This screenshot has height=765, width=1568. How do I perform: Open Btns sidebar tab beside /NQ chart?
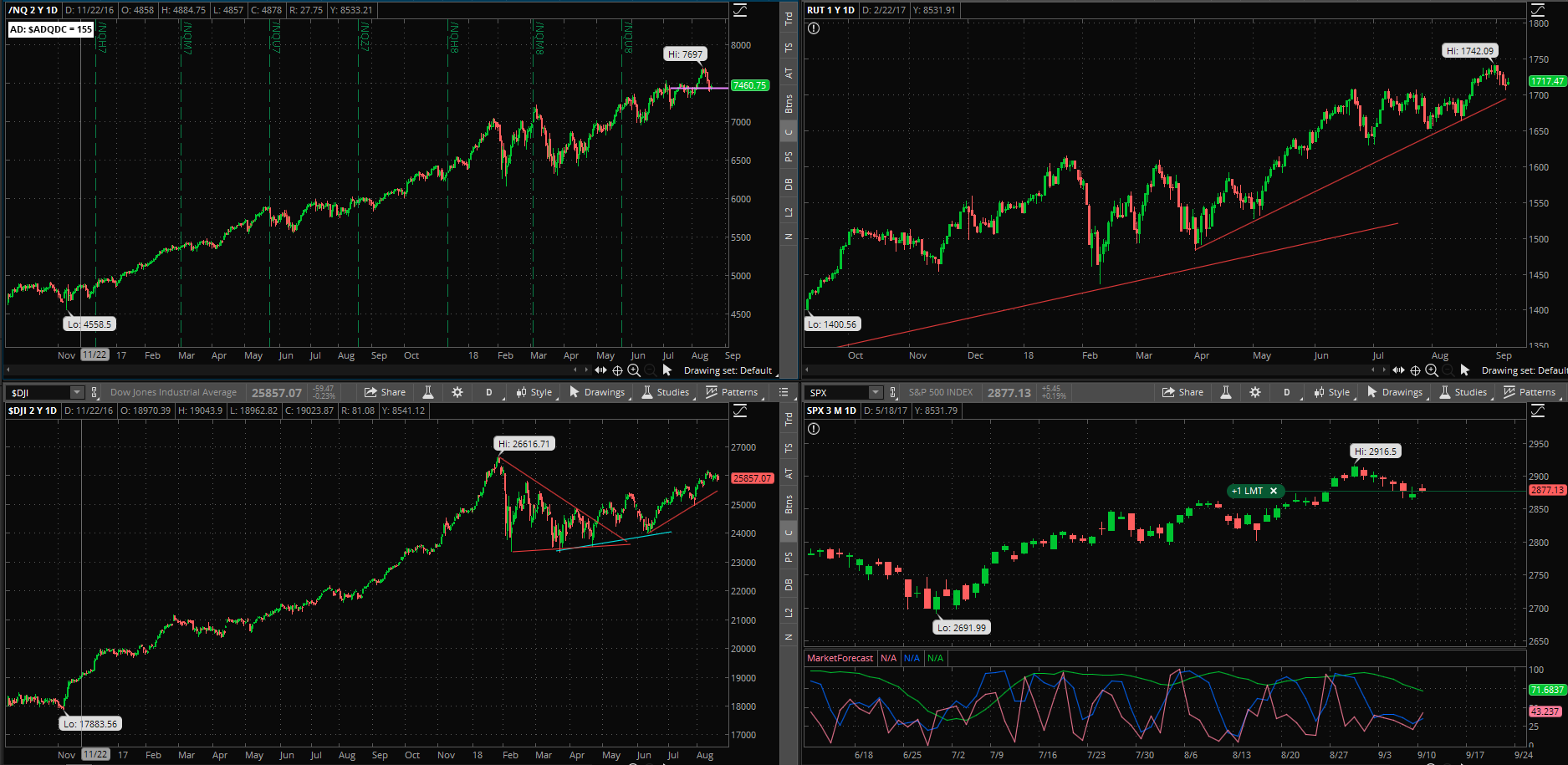tap(789, 104)
